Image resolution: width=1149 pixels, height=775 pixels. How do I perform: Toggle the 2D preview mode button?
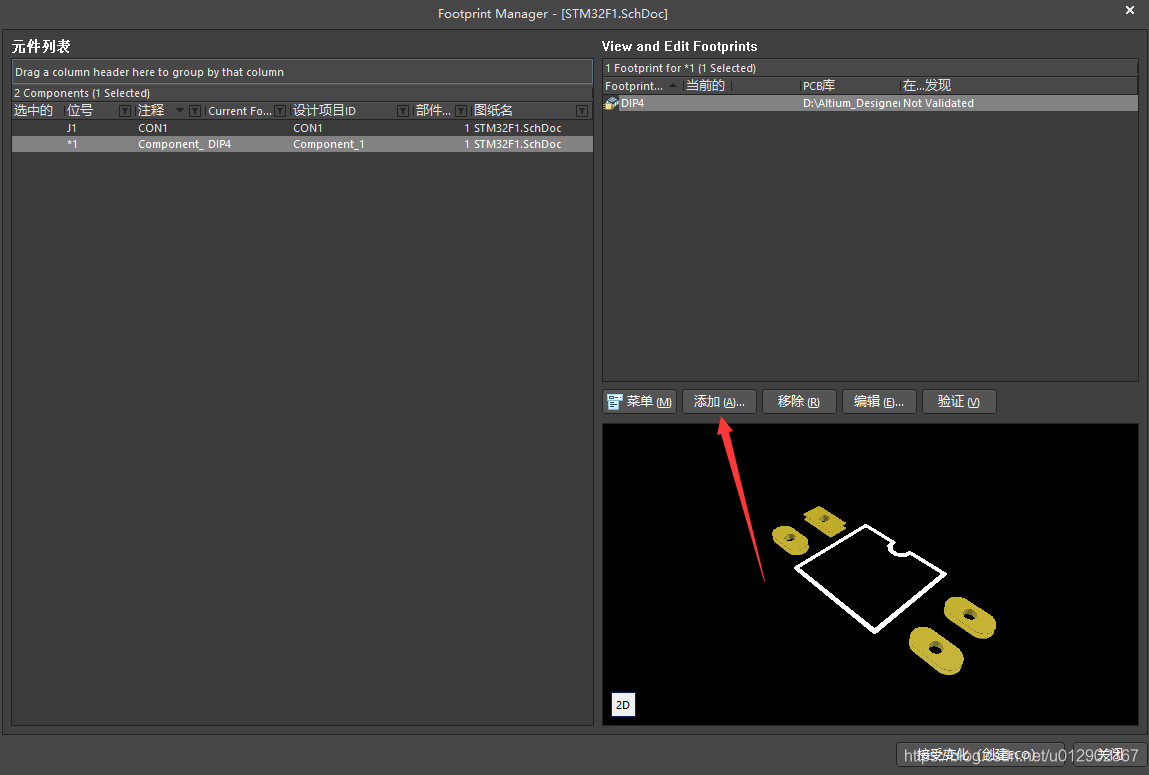pyautogui.click(x=622, y=705)
